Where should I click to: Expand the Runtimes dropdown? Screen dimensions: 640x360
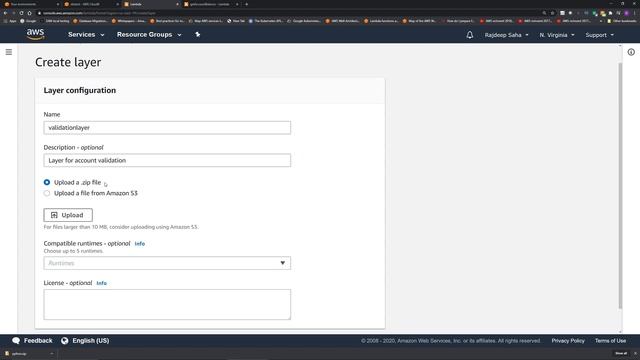(167, 263)
